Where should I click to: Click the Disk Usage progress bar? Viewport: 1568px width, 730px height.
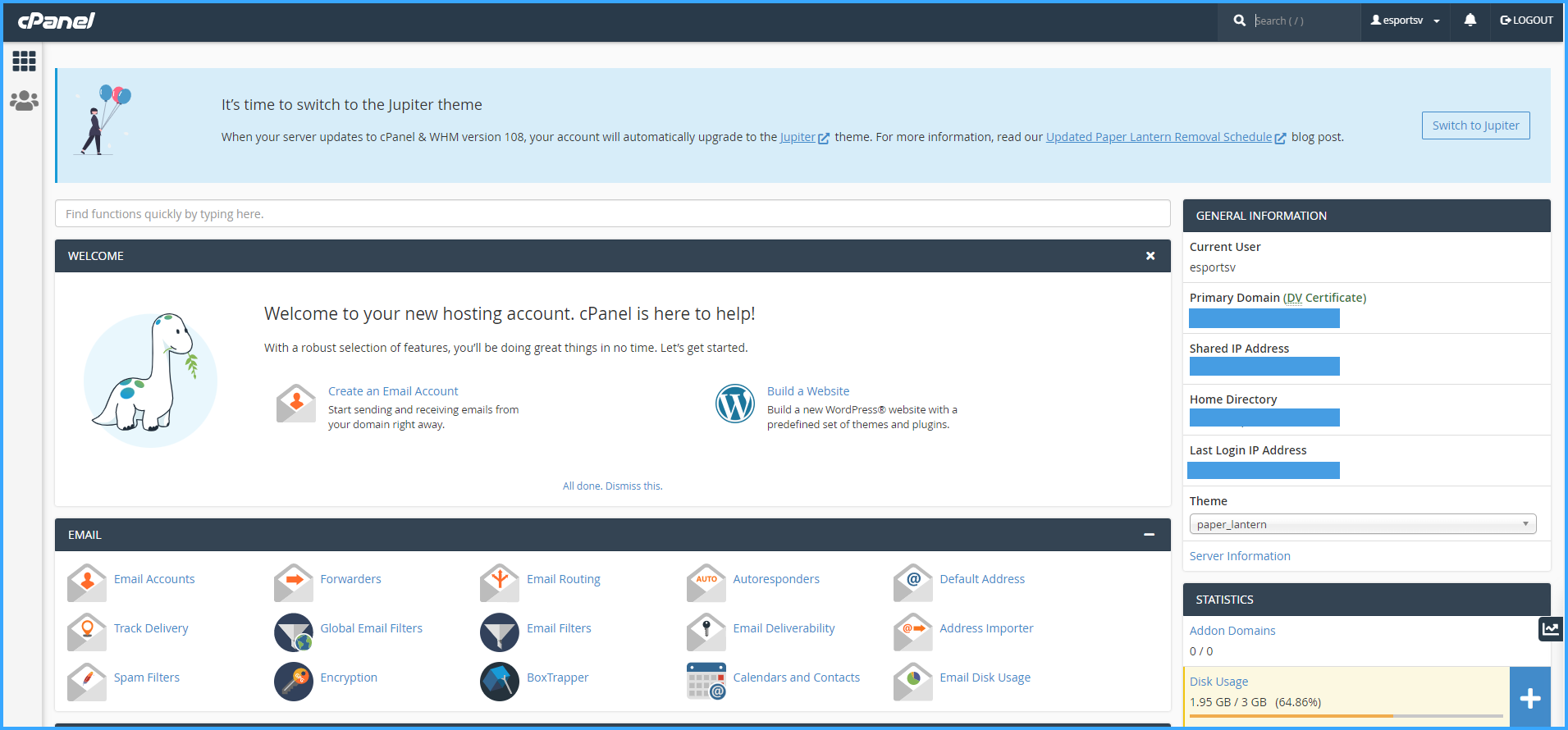(1346, 716)
